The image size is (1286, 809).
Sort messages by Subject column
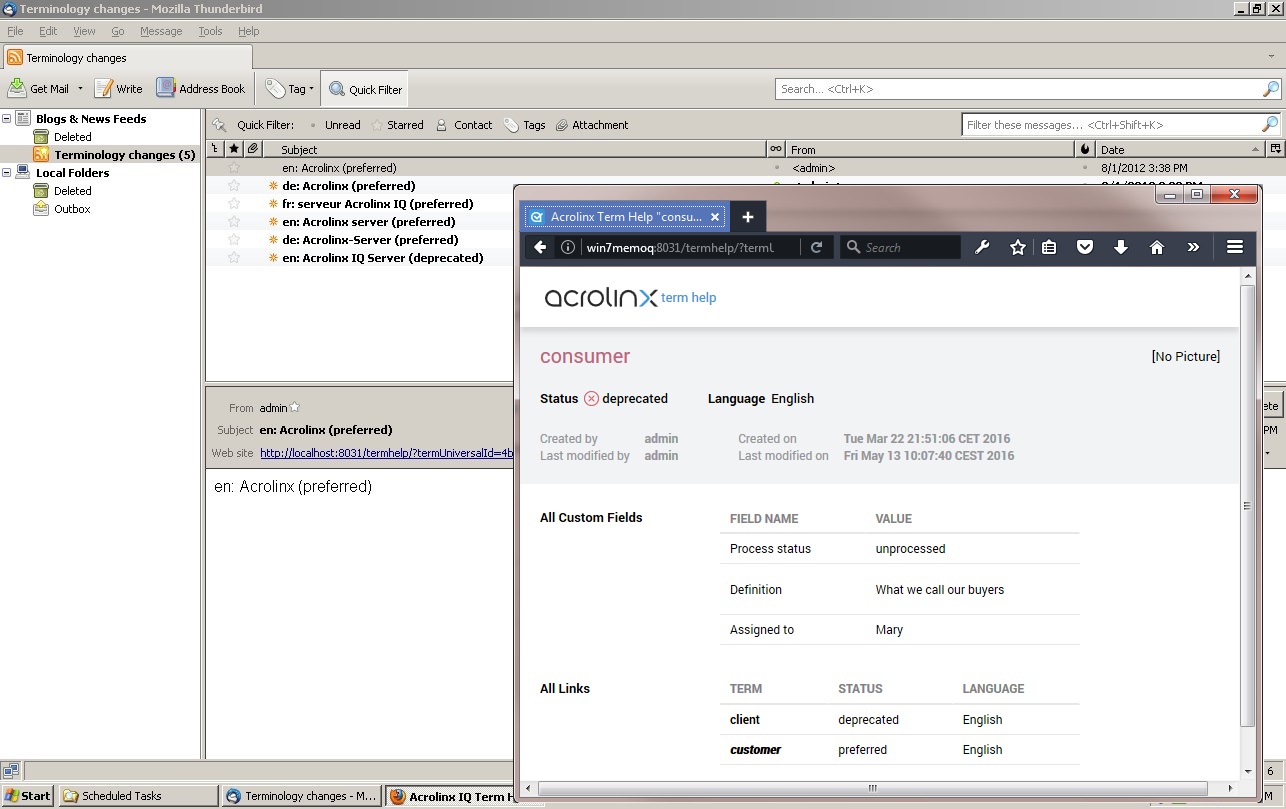click(x=514, y=149)
